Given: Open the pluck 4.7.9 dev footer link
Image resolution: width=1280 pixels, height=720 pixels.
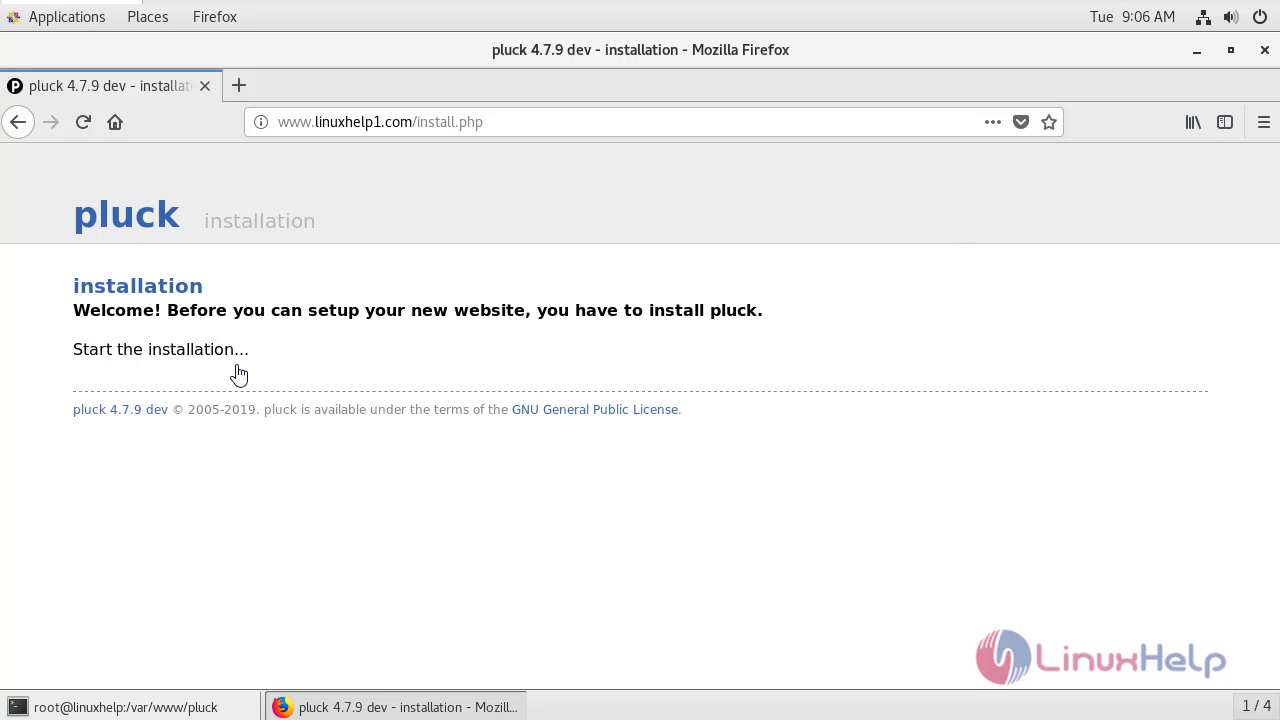Looking at the screenshot, I should pos(120,409).
